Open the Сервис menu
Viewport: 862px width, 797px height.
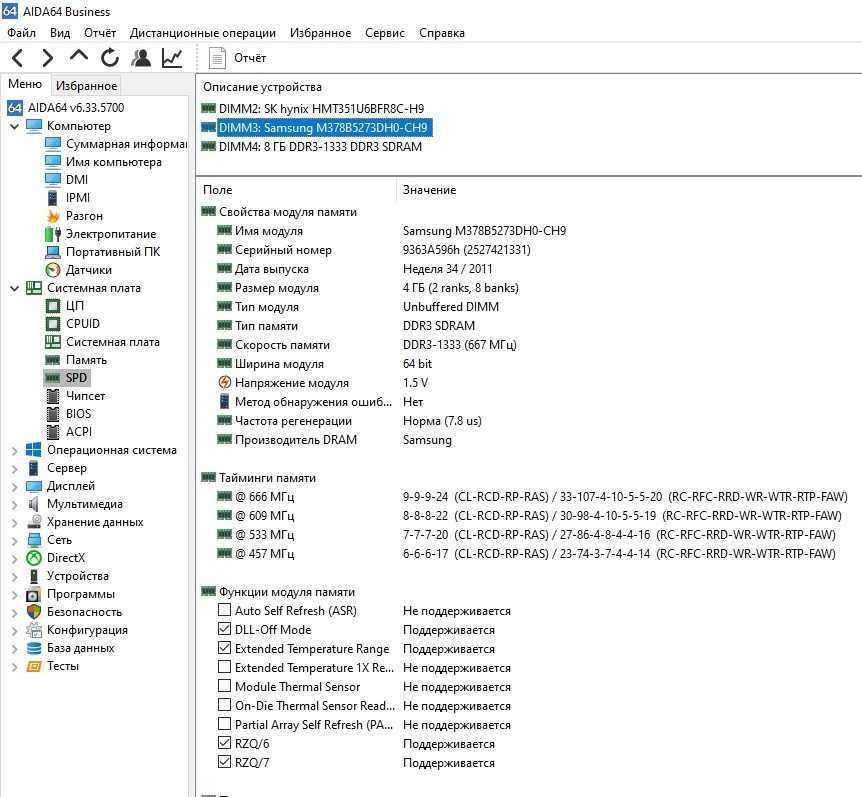(x=384, y=33)
